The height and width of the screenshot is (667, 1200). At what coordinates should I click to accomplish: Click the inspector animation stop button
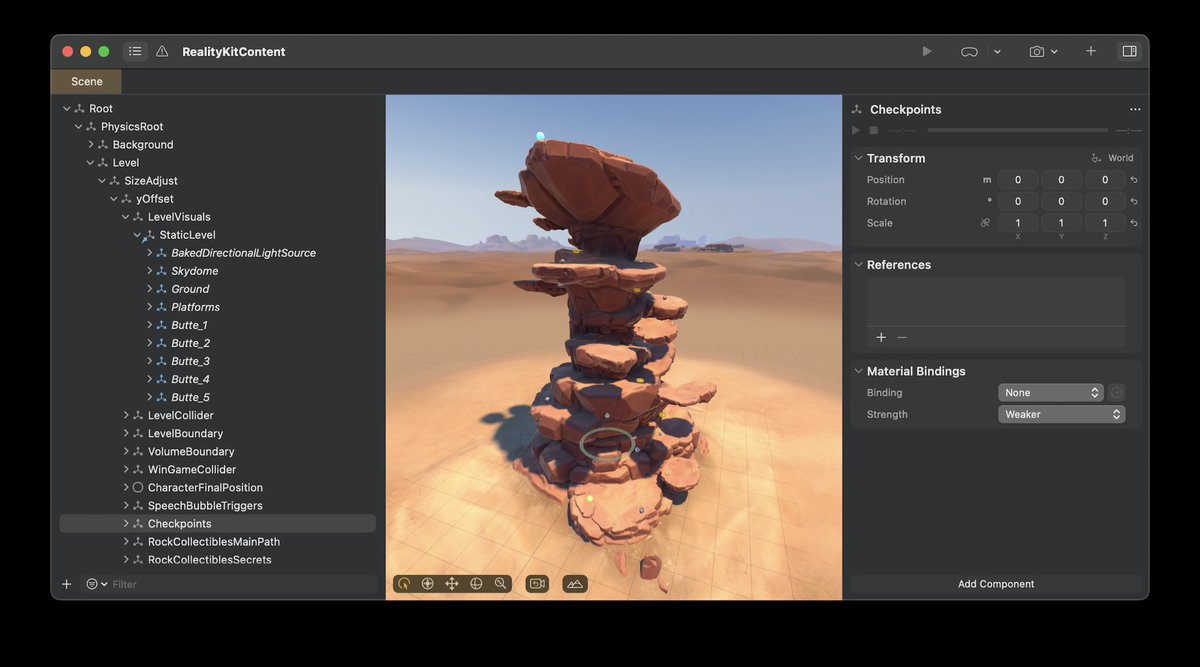(873, 130)
